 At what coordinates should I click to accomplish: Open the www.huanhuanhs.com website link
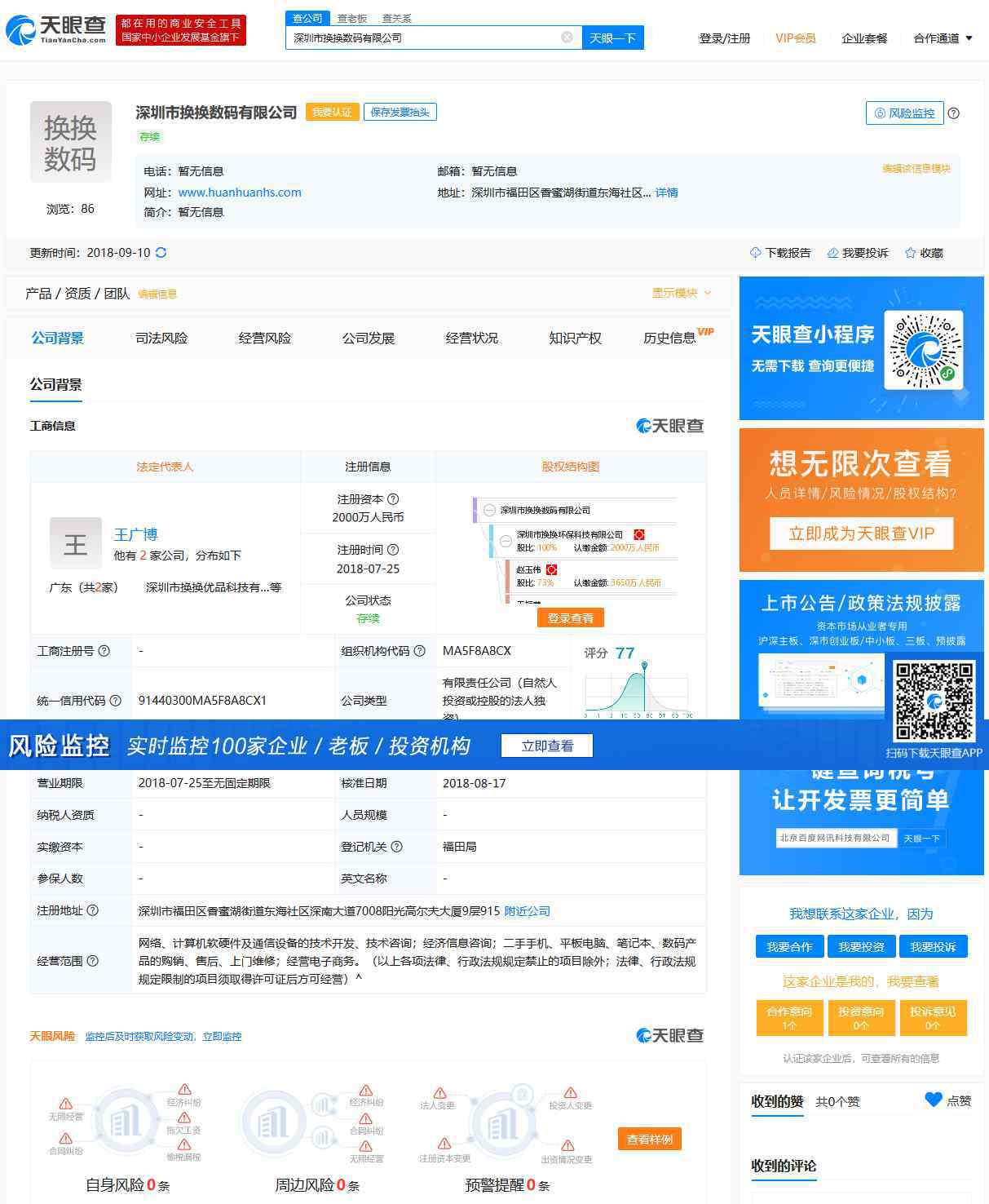[240, 193]
